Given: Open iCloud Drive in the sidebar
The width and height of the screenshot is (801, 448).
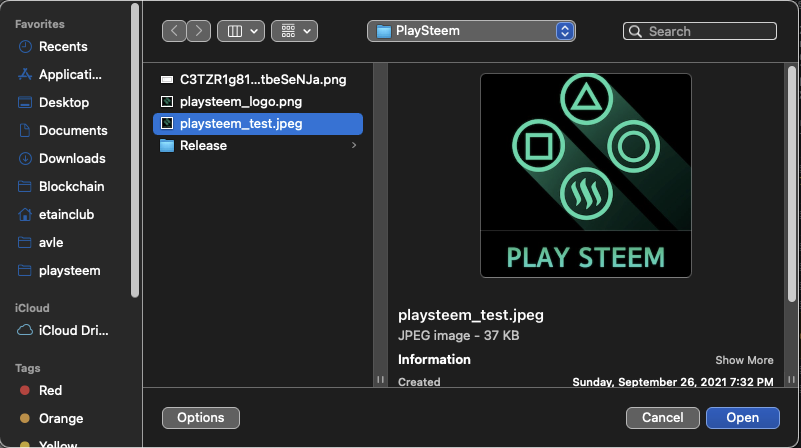Looking at the screenshot, I should click(x=74, y=331).
